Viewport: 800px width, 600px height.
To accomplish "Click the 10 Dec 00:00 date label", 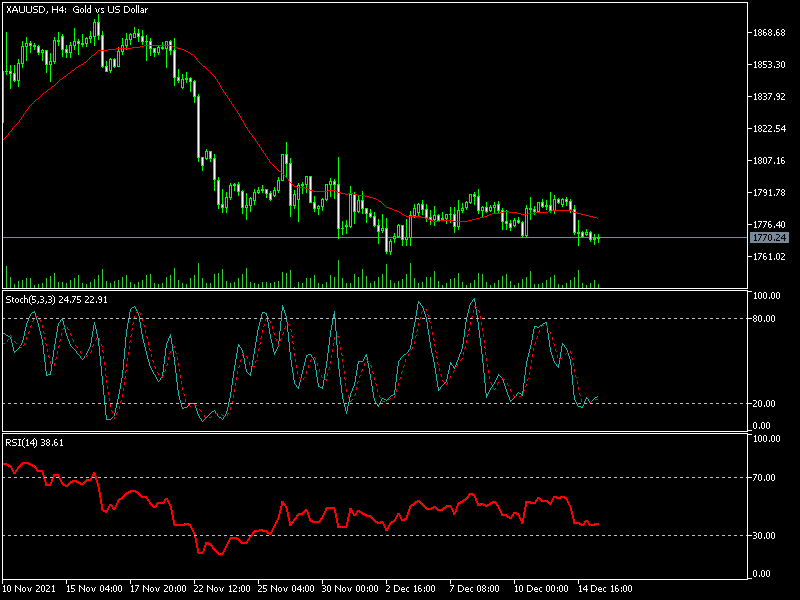I will 541,589.
